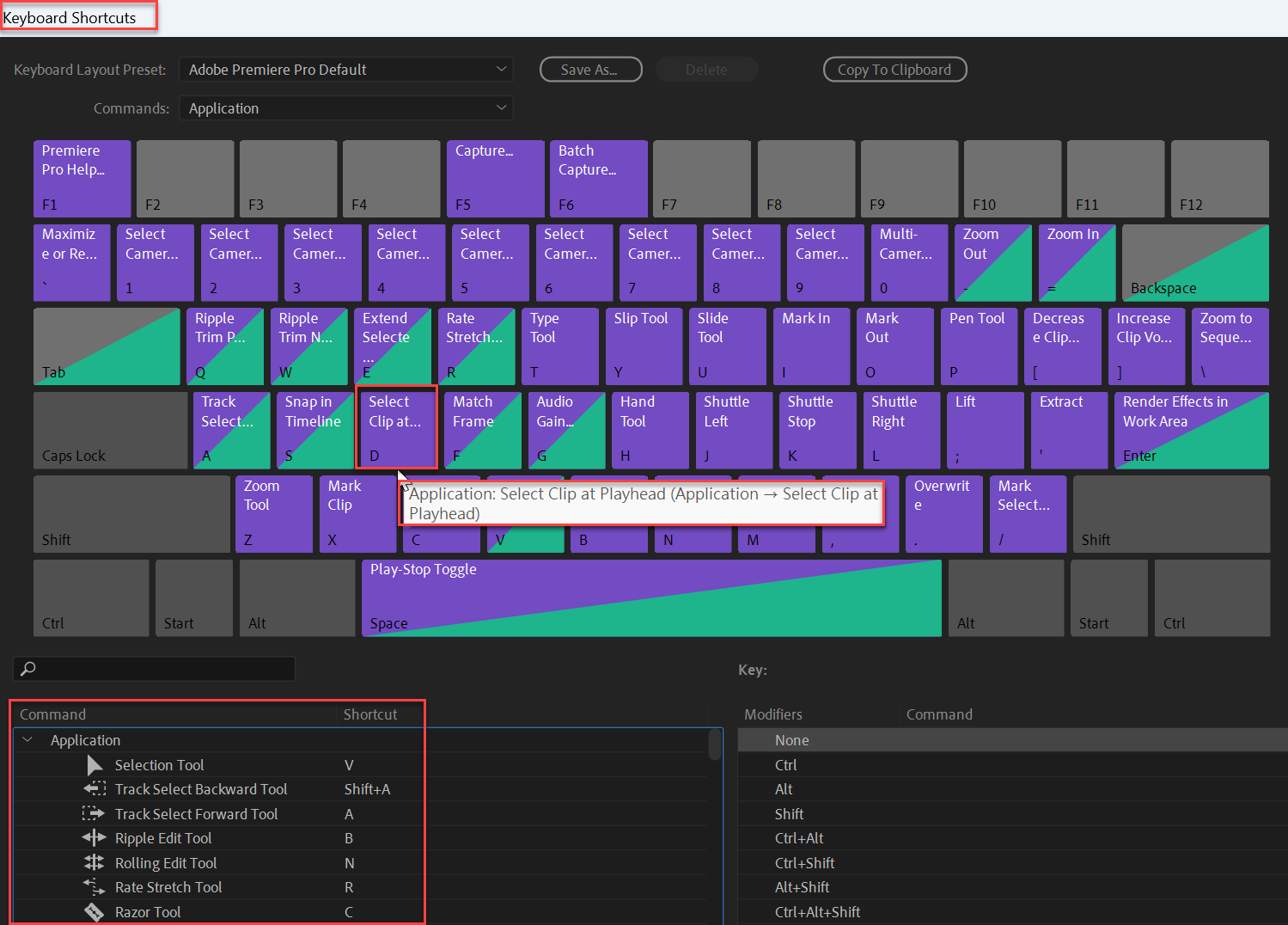Viewport: 1288px width, 925px height.
Task: Open the Commands dropdown showing Application
Action: [346, 108]
